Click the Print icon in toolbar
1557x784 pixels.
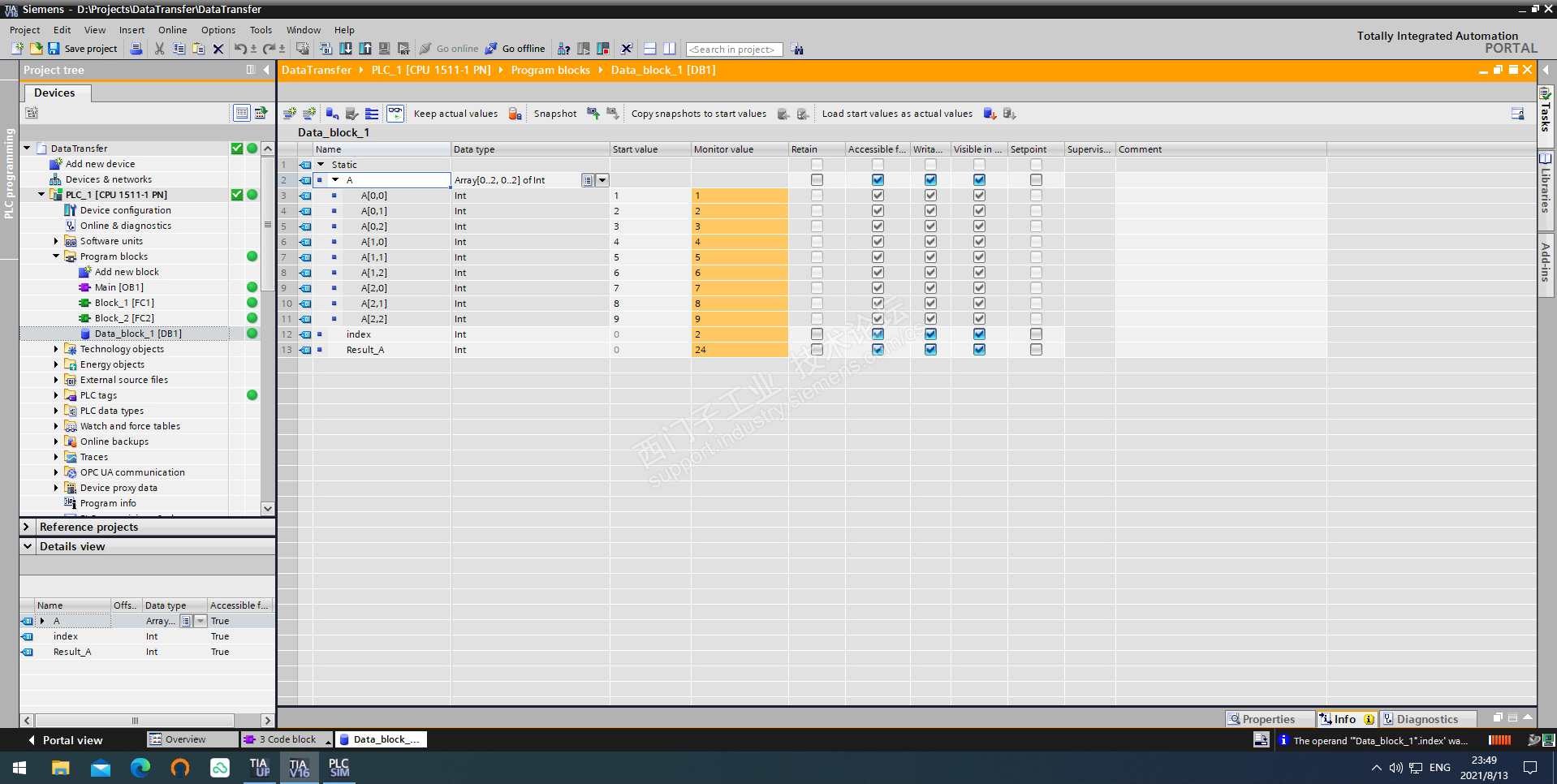pos(136,49)
